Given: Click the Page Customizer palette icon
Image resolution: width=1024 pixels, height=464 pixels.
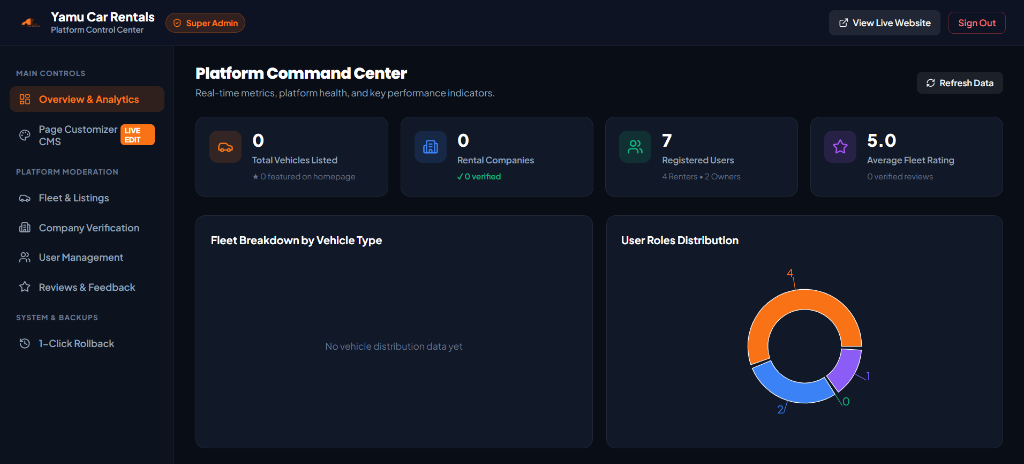Looking at the screenshot, I should (x=25, y=135).
